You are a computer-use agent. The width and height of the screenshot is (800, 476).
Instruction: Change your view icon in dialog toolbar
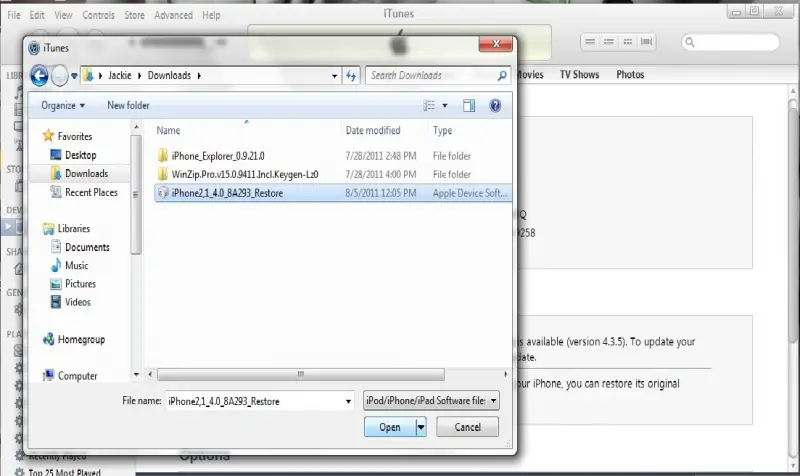[429, 106]
